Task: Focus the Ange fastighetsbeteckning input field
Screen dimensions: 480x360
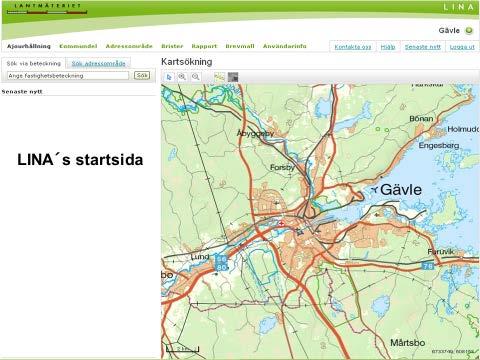Action: point(68,76)
